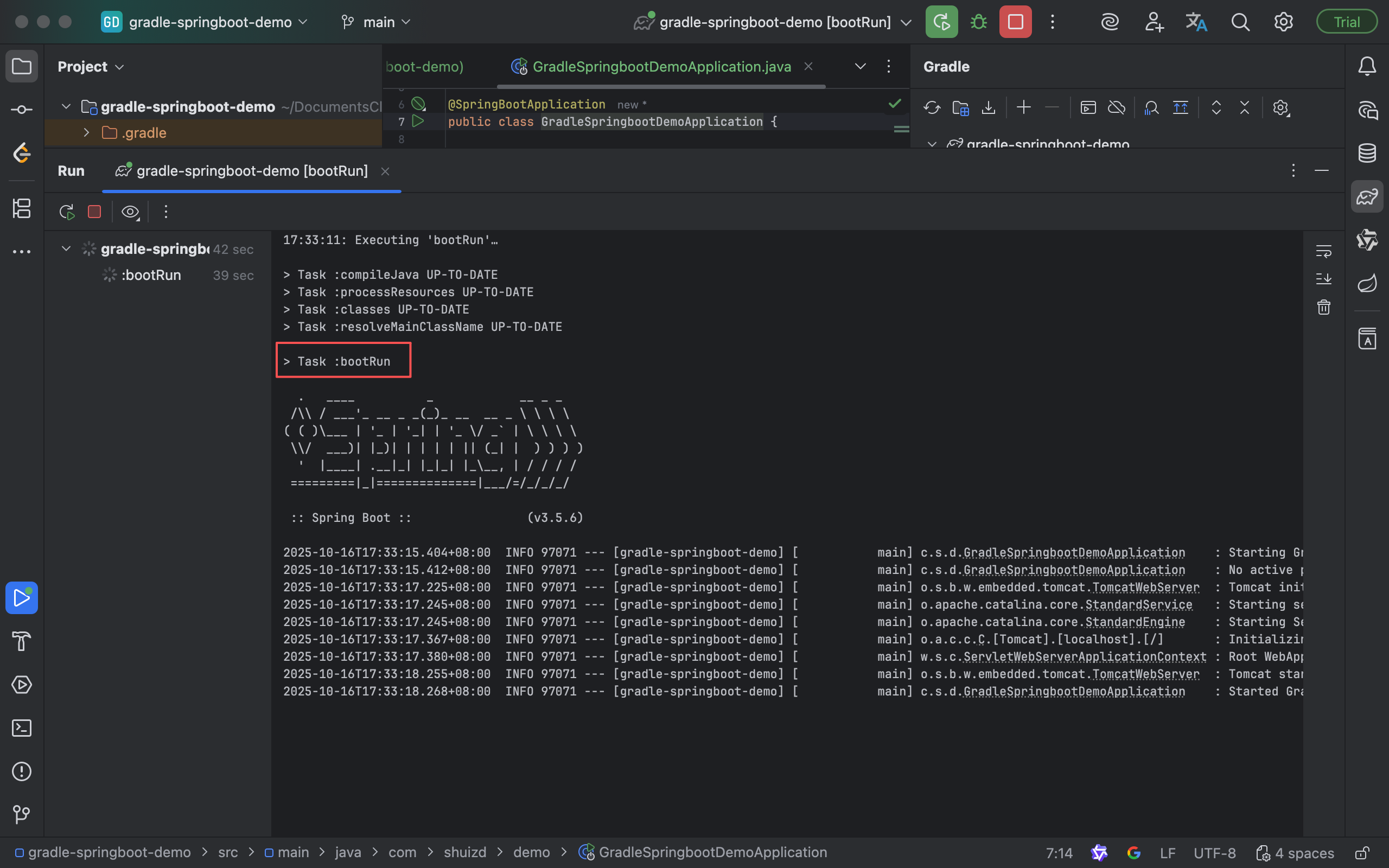Click the Trial button in the top right
The image size is (1389, 868).
pos(1346,22)
